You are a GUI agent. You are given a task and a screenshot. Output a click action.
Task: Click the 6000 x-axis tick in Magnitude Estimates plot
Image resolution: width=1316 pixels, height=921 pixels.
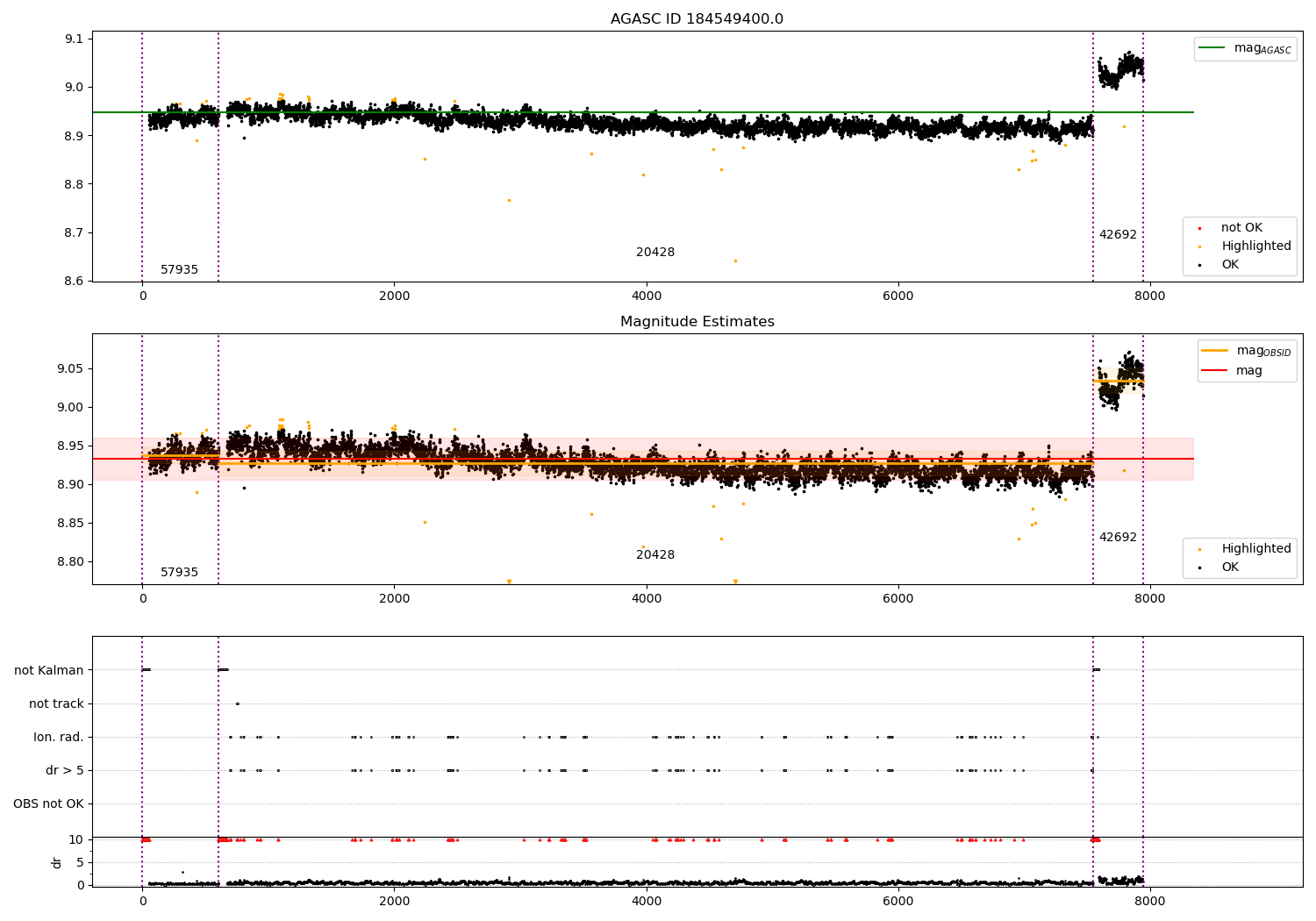coord(898,599)
